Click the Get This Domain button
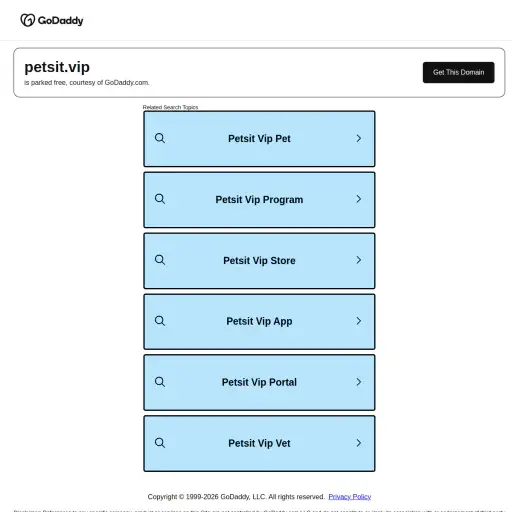The height and width of the screenshot is (512, 512). tap(458, 72)
